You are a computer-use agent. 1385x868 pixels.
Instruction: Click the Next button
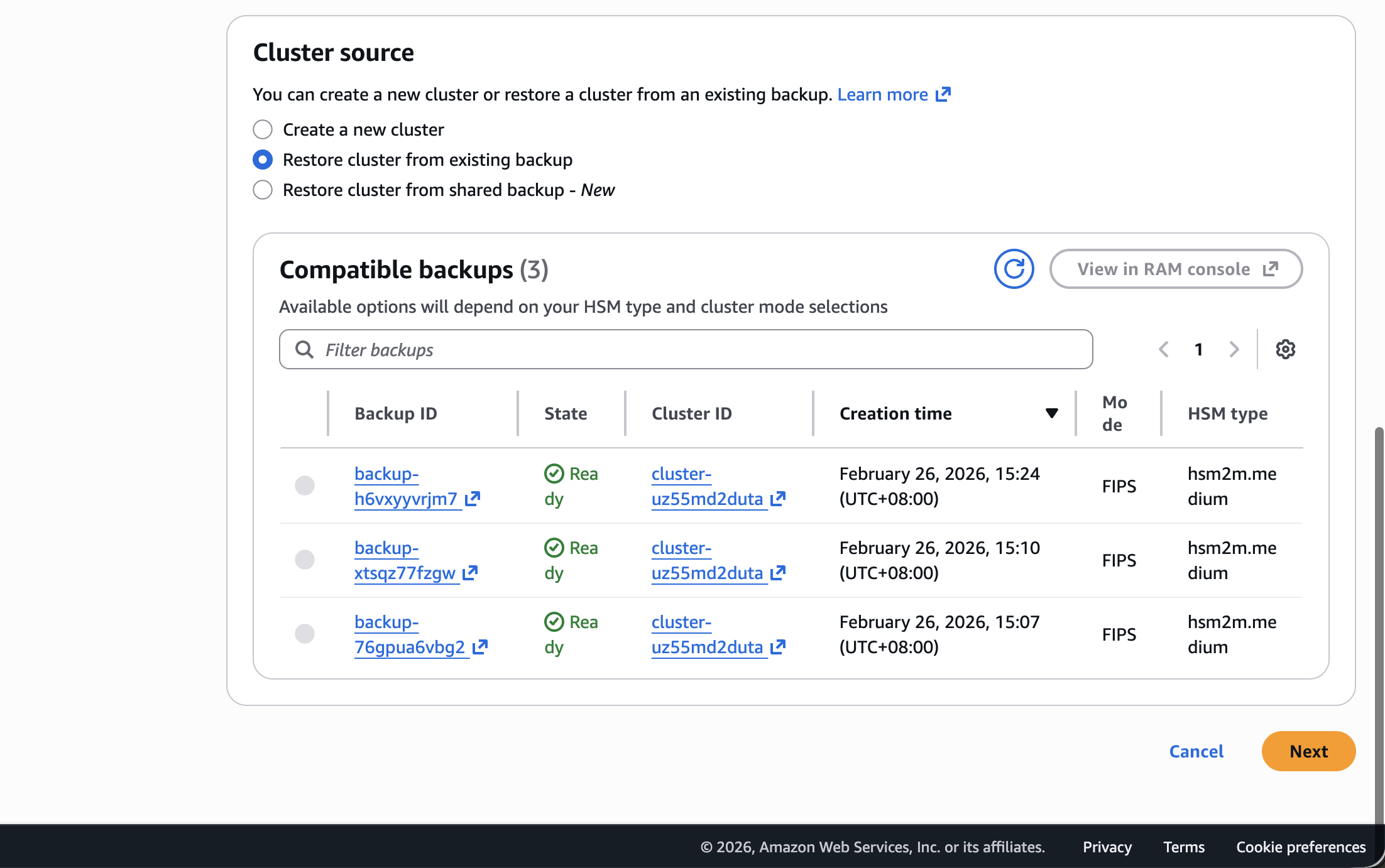[x=1308, y=751]
